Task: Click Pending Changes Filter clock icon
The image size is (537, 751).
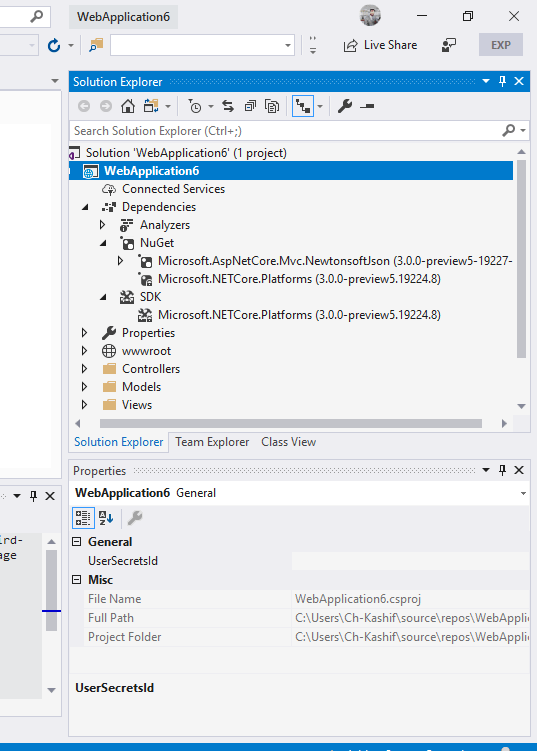Action: point(195,106)
